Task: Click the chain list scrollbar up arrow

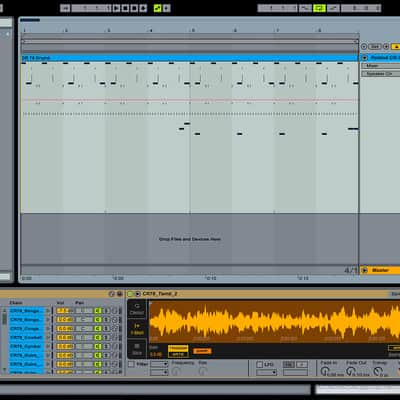Action: pyautogui.click(x=4, y=310)
